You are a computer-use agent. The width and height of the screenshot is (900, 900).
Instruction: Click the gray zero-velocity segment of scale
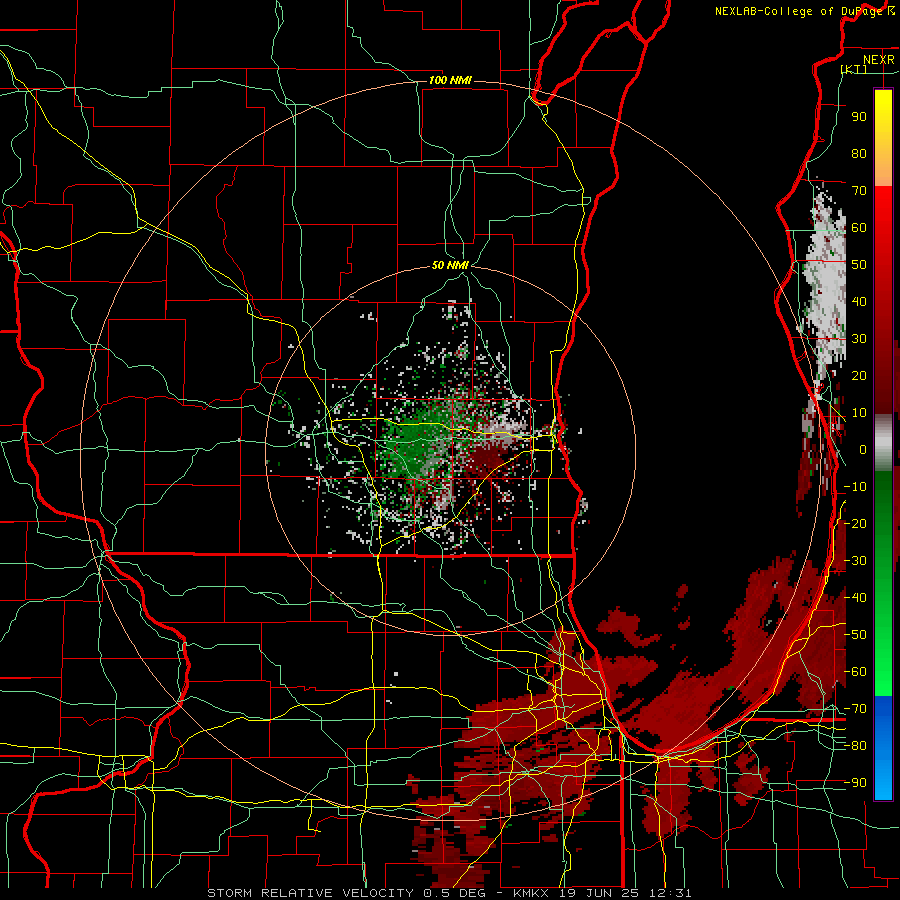(x=883, y=442)
